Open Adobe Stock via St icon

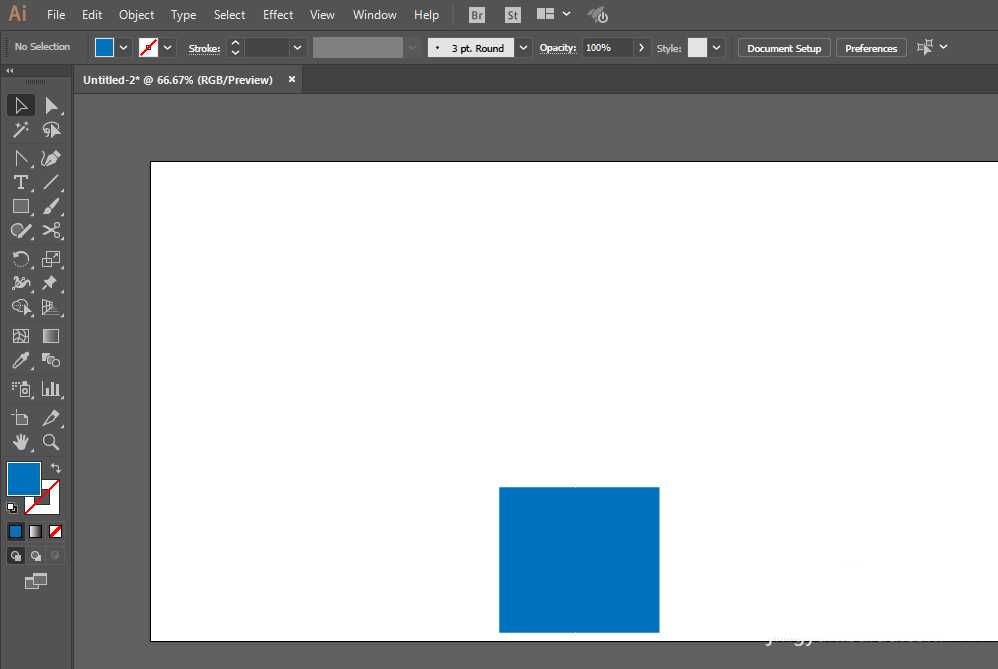tap(512, 15)
